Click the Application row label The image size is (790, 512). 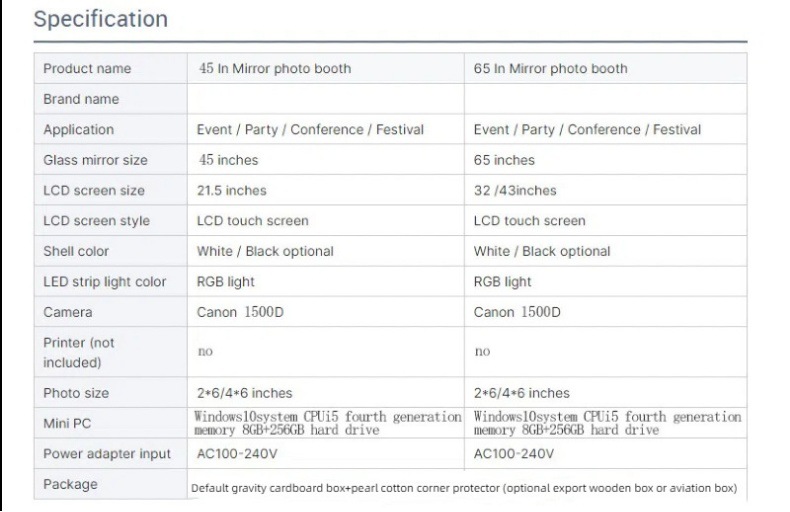click(x=78, y=130)
